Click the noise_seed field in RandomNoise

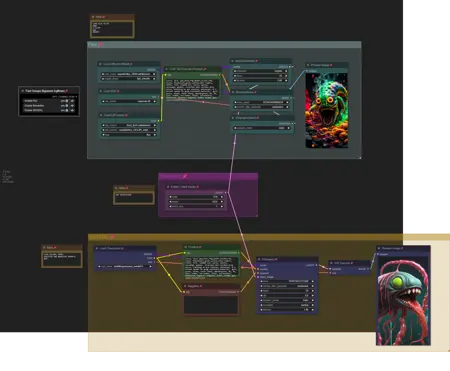tap(262, 102)
